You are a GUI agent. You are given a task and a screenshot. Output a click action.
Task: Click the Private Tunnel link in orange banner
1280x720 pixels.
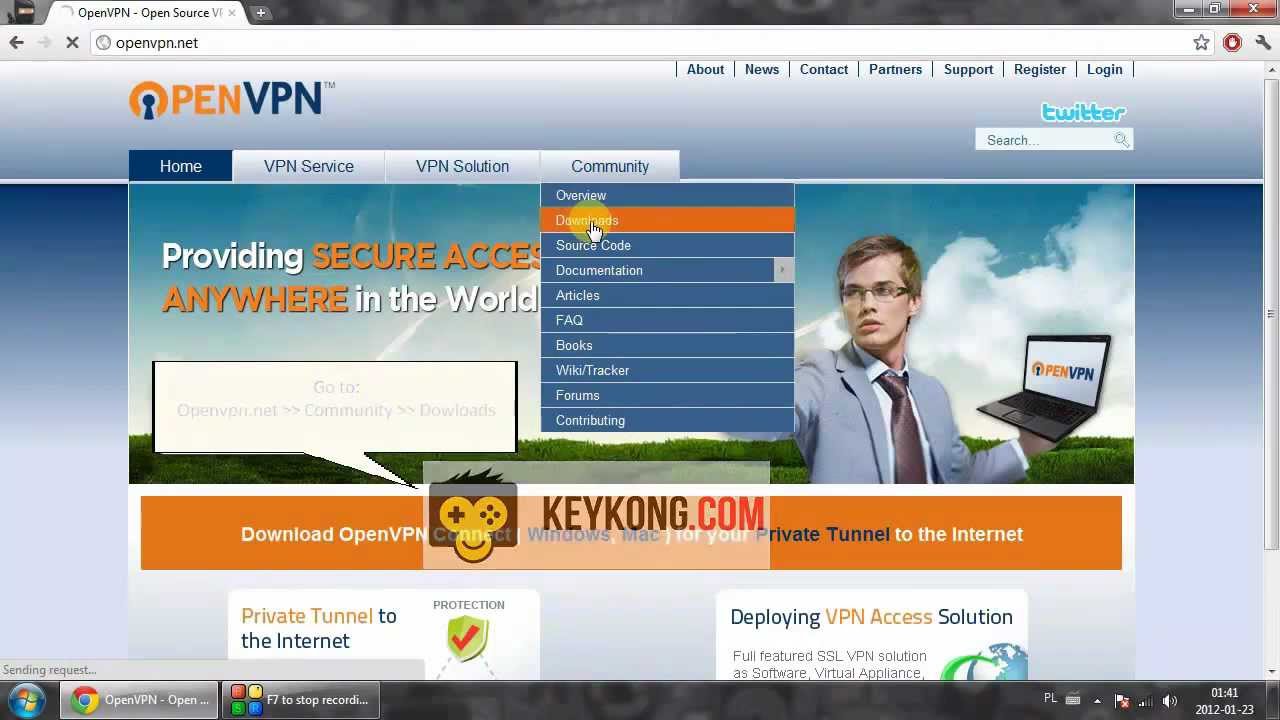click(x=822, y=534)
